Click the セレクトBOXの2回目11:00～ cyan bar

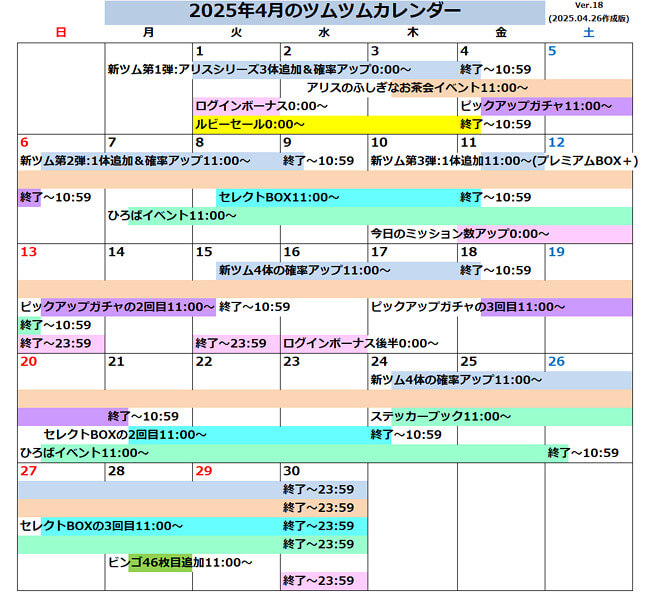[125, 434]
